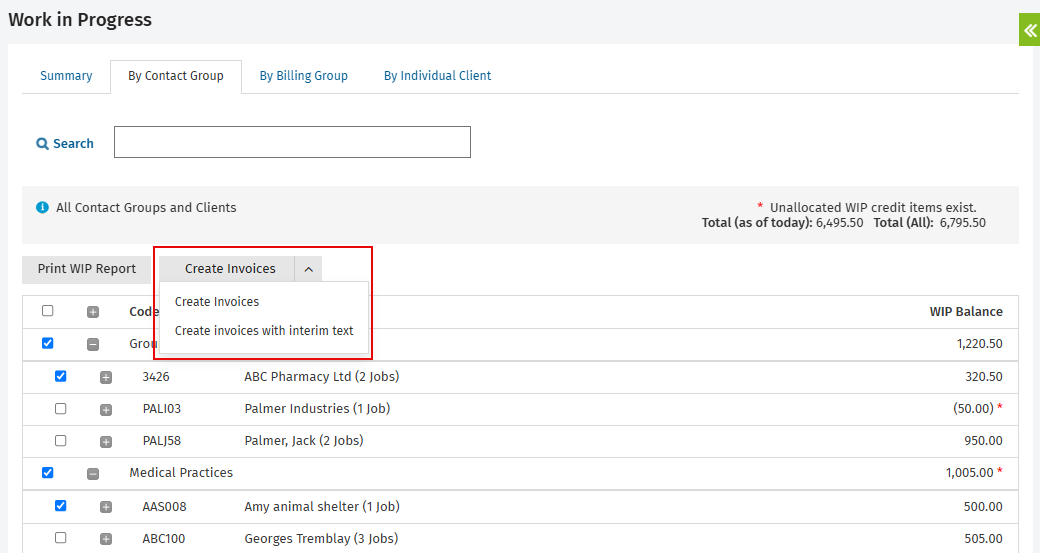
Task: Check the Palmer, Jack checkbox
Action: 60,440
